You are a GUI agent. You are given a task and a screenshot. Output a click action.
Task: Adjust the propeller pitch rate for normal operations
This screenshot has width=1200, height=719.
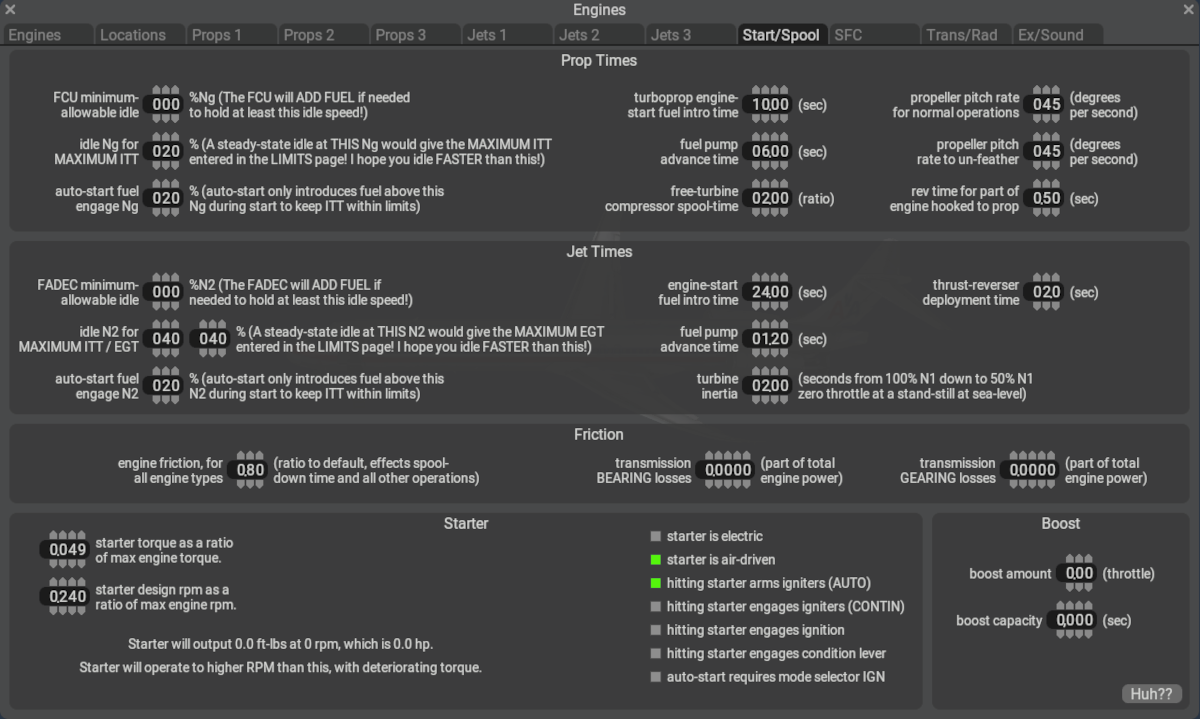point(1046,105)
